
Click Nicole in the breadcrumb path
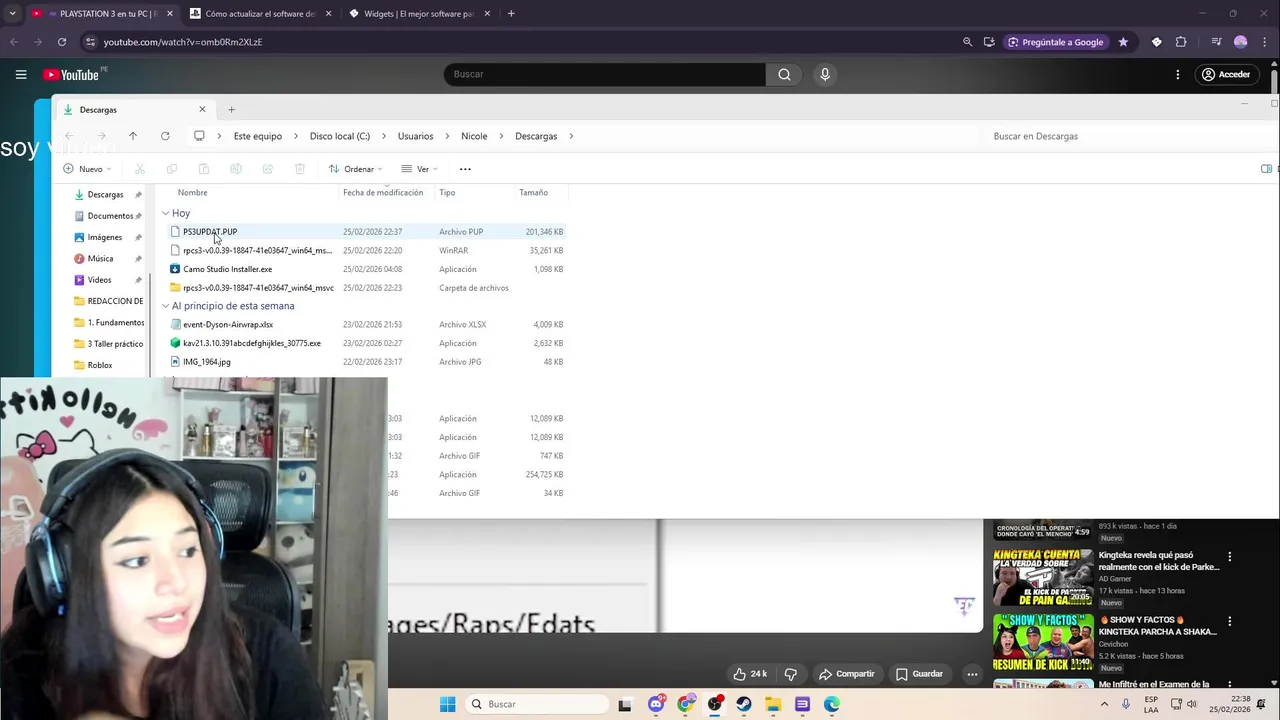click(x=474, y=136)
